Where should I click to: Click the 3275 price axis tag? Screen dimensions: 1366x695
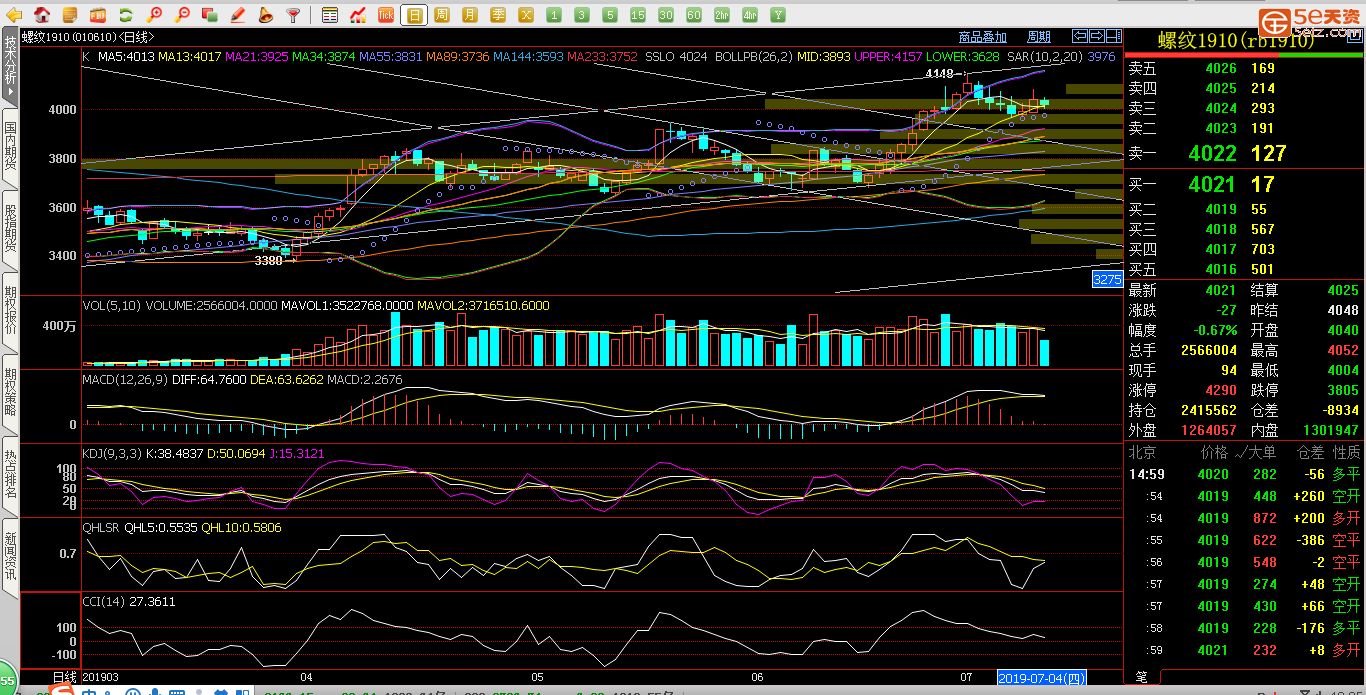click(x=1107, y=280)
